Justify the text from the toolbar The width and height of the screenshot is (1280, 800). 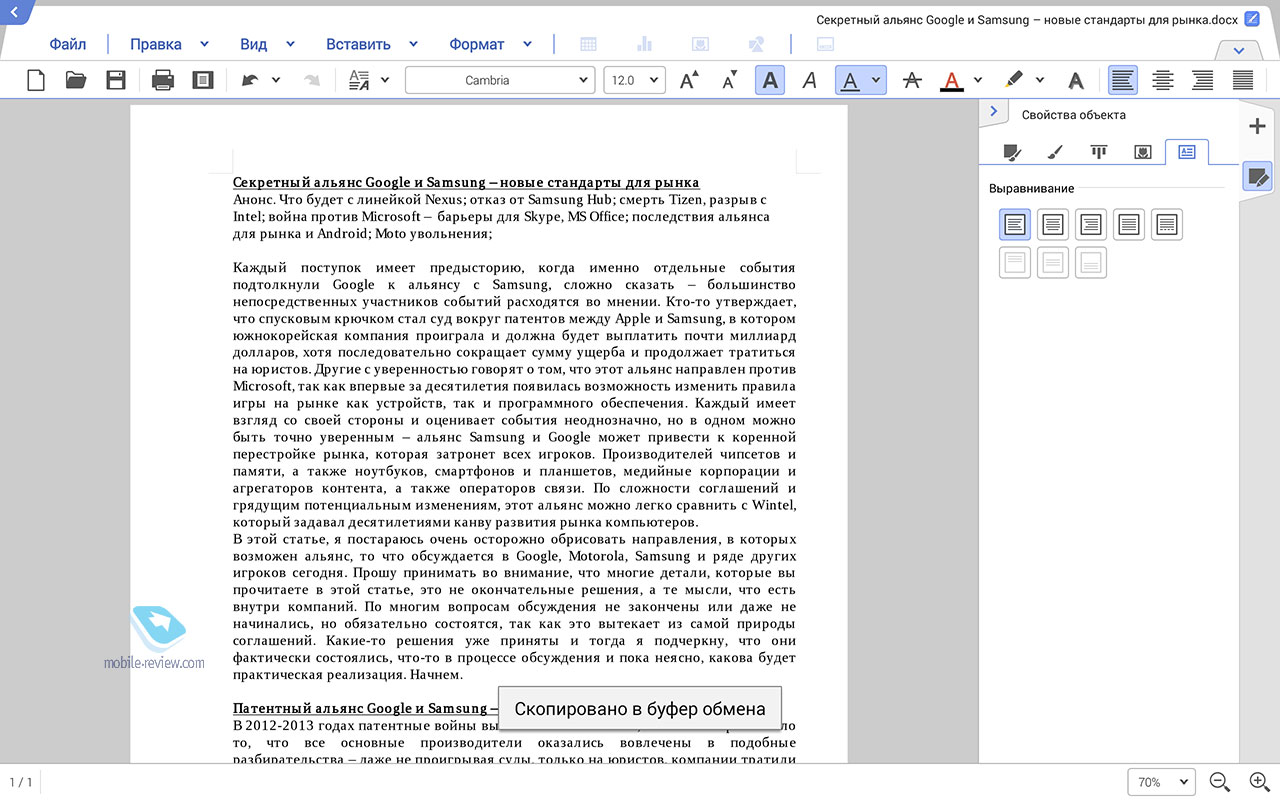(x=1243, y=80)
